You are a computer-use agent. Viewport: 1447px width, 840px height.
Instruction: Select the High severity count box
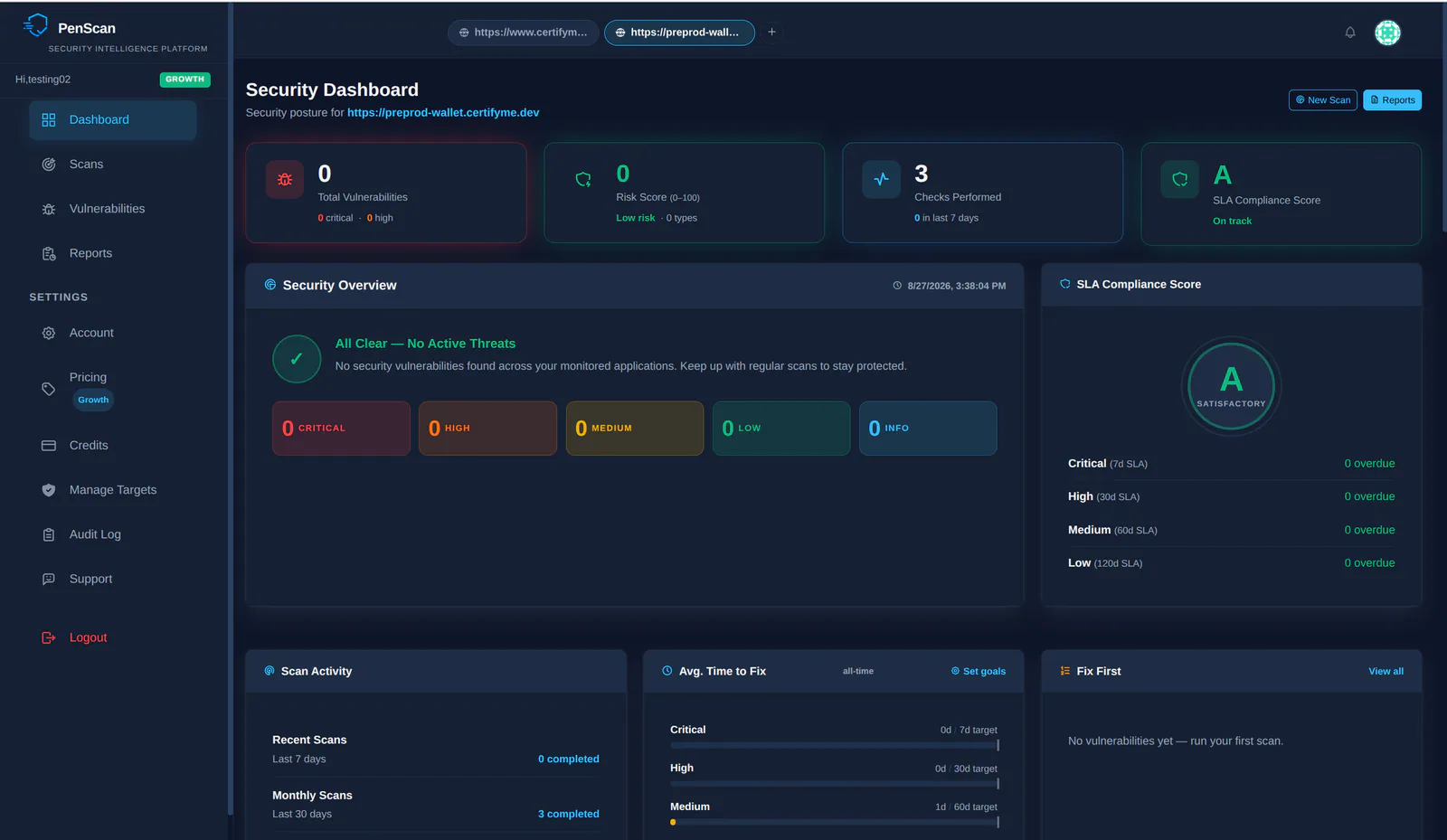(487, 429)
